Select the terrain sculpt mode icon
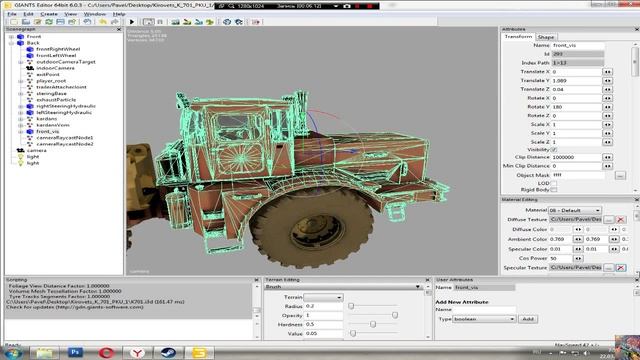The image size is (640, 360). tap(176, 22)
